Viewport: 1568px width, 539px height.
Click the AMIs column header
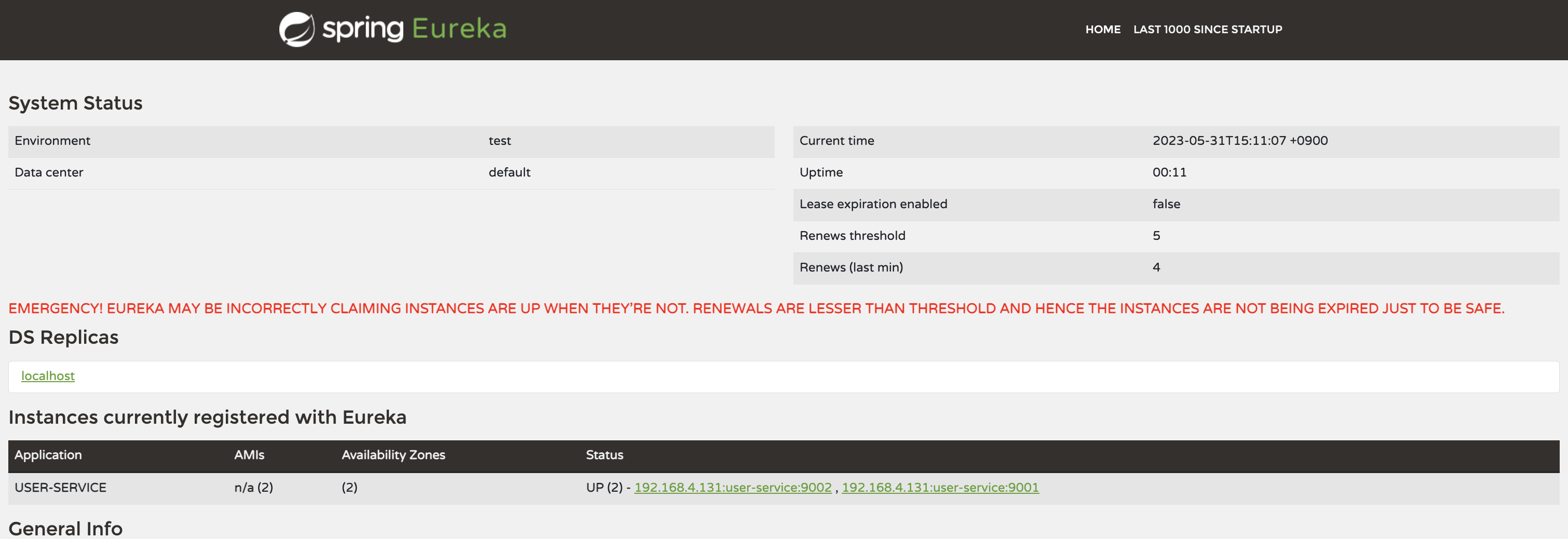[x=249, y=455]
